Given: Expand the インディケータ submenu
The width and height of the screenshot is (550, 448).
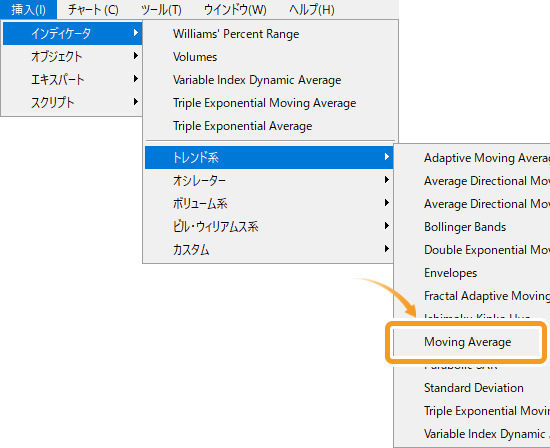Looking at the screenshot, I should click(72, 33).
